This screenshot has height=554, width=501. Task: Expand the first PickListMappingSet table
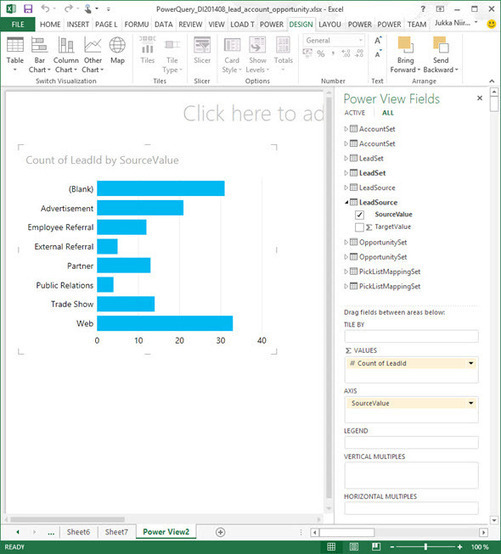point(346,271)
